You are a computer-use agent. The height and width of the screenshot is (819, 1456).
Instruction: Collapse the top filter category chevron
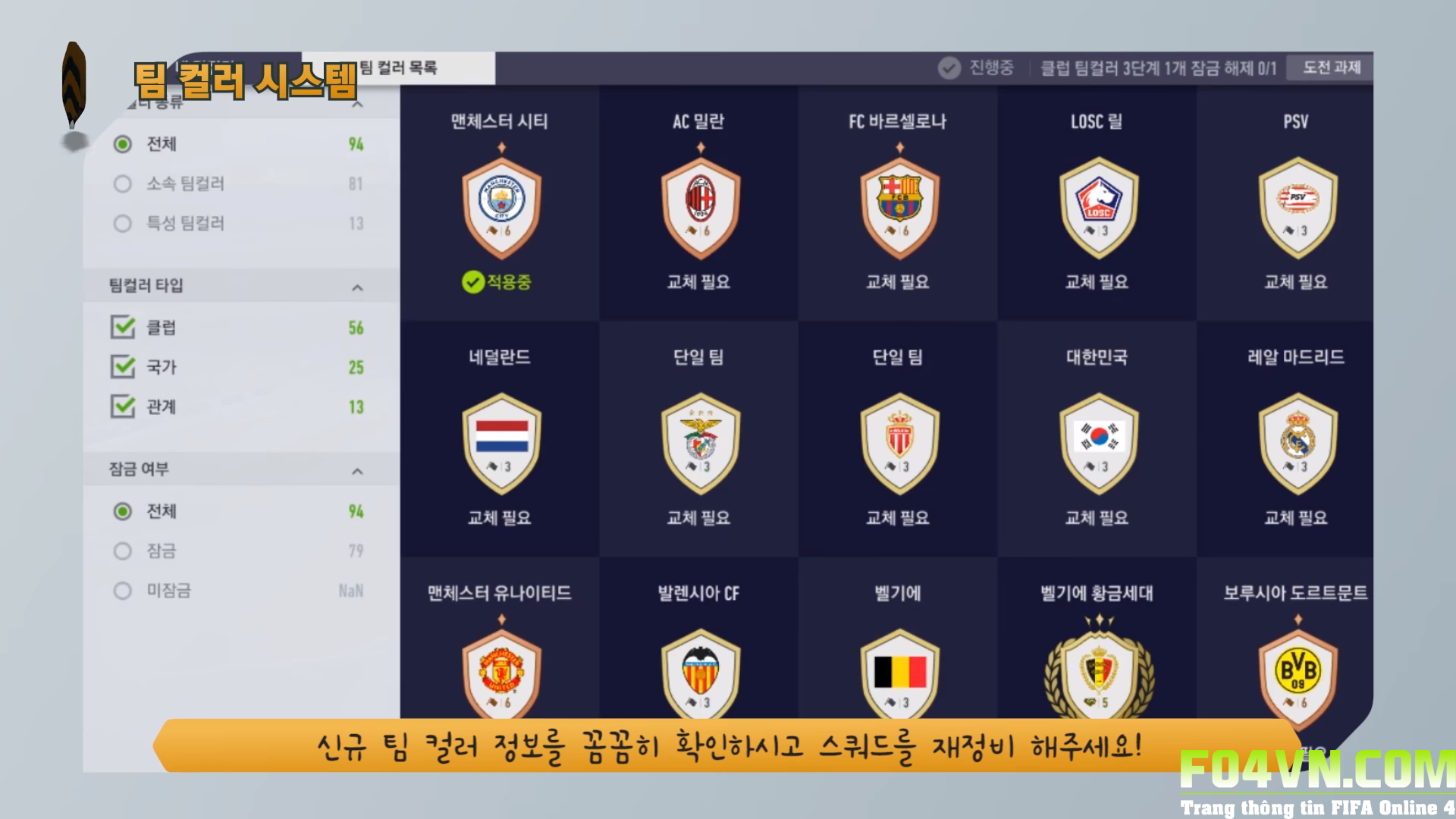(x=358, y=104)
